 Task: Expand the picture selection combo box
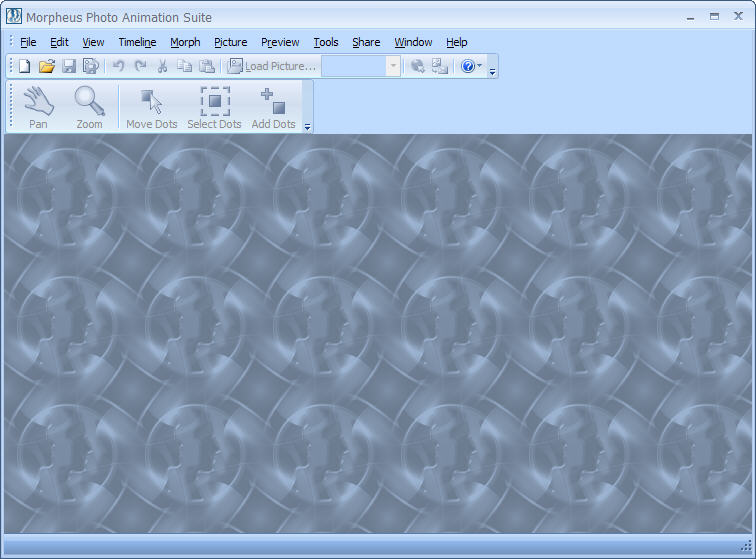pyautogui.click(x=393, y=66)
